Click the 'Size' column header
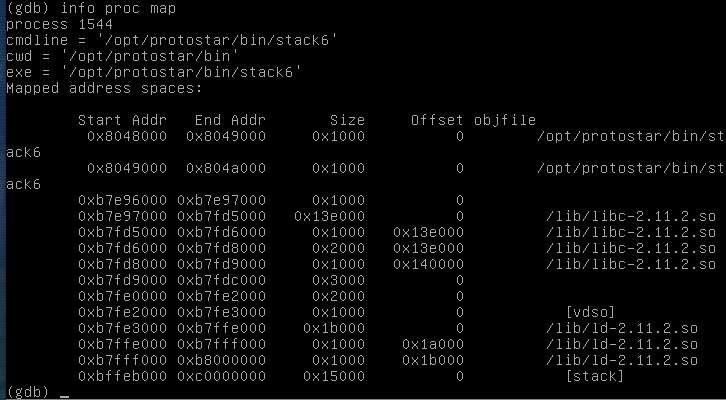 [x=347, y=120]
